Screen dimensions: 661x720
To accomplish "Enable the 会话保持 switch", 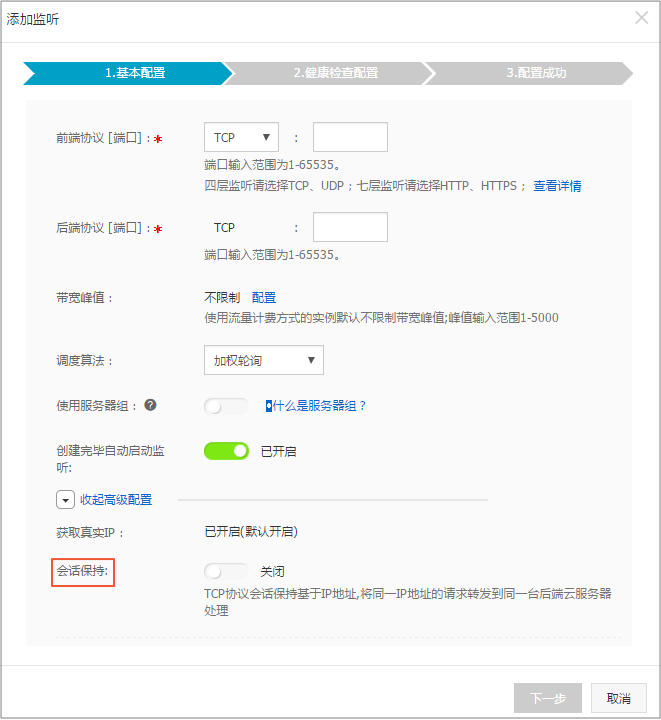I will point(226,571).
